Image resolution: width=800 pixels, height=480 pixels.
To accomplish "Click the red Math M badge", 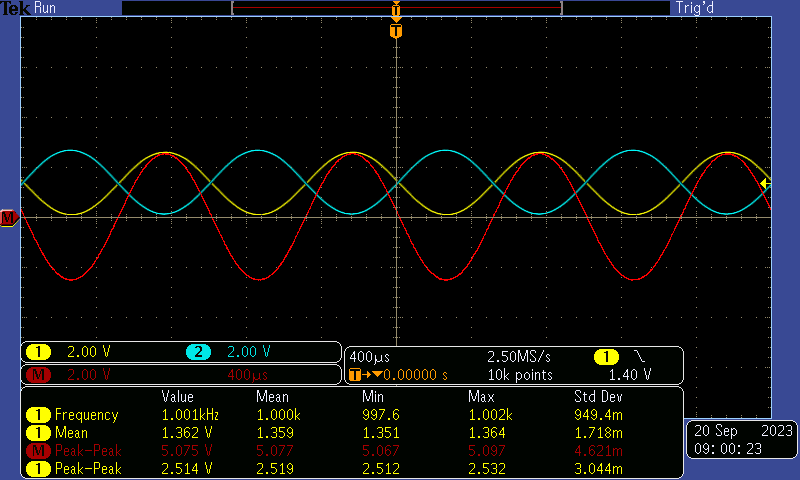I will pos(38,375).
